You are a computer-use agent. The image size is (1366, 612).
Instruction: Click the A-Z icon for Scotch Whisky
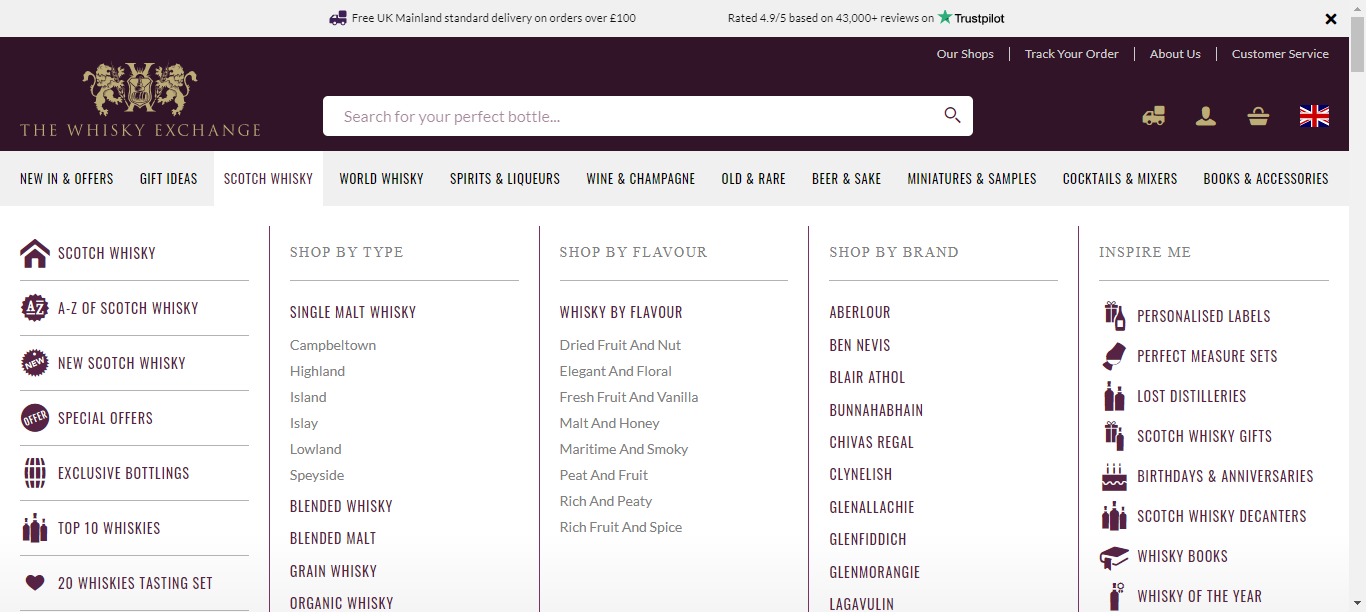pos(35,308)
